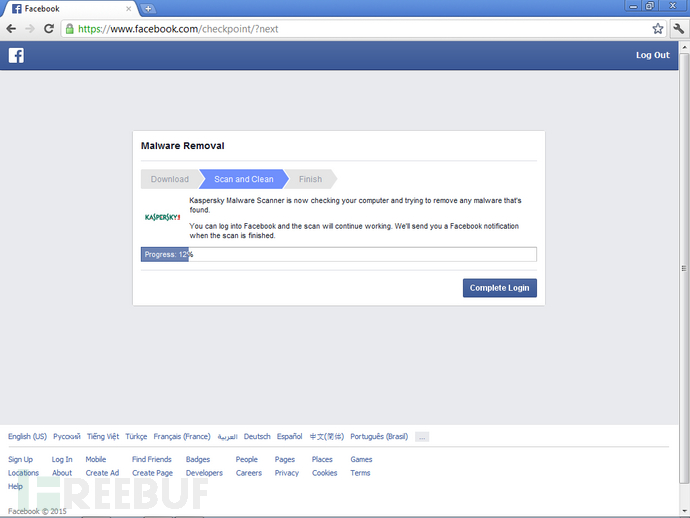Open the Developers footer link
This screenshot has width=690, height=518.
(x=204, y=473)
